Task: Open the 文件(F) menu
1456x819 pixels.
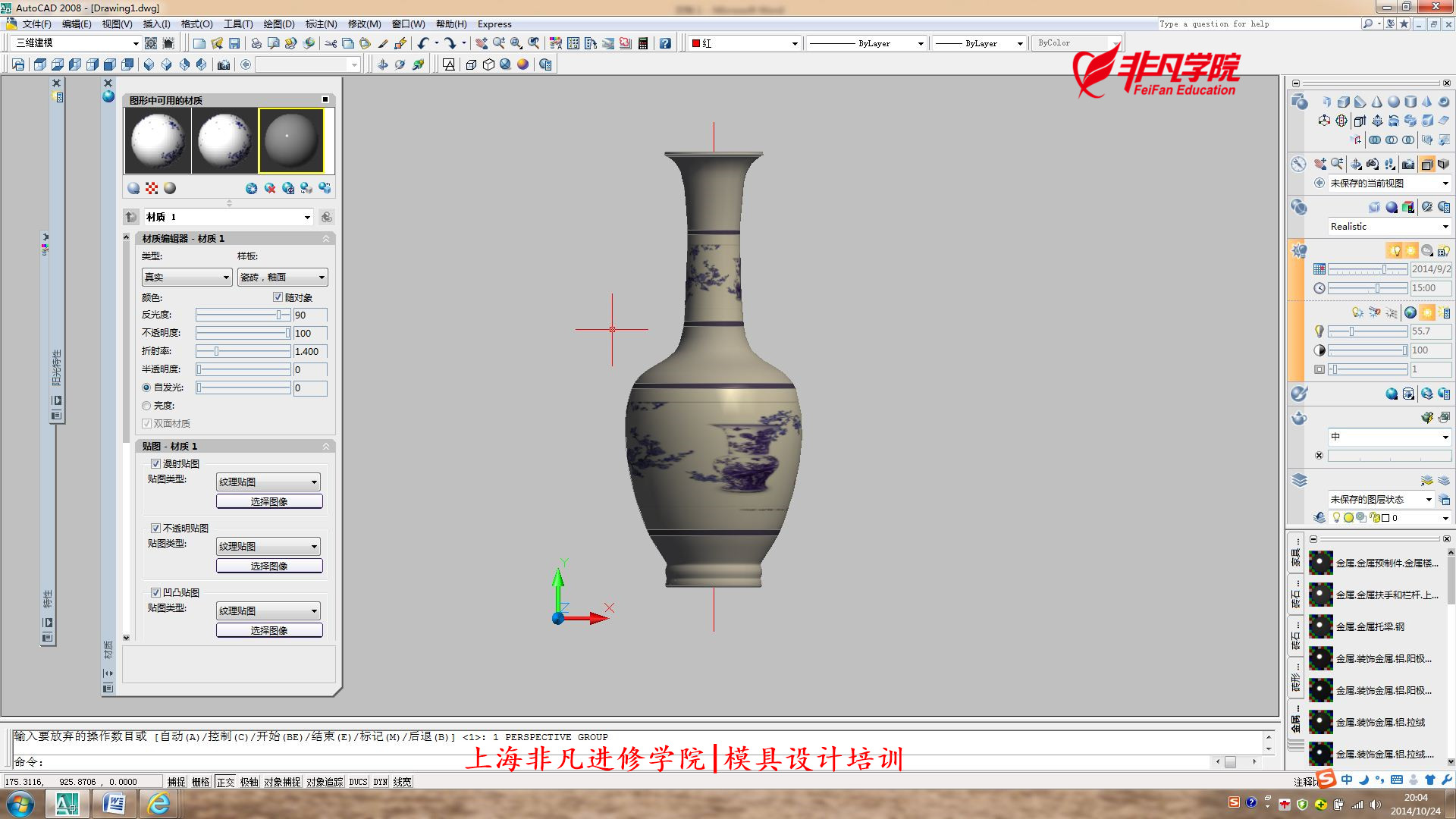Action: click(x=36, y=24)
